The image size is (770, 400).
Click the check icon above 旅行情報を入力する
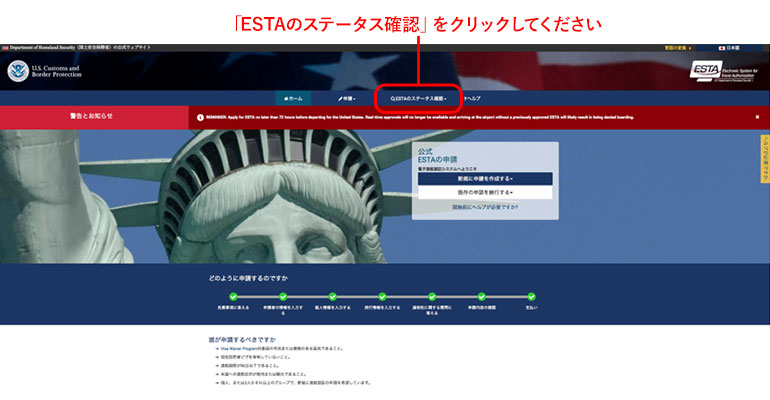point(382,296)
